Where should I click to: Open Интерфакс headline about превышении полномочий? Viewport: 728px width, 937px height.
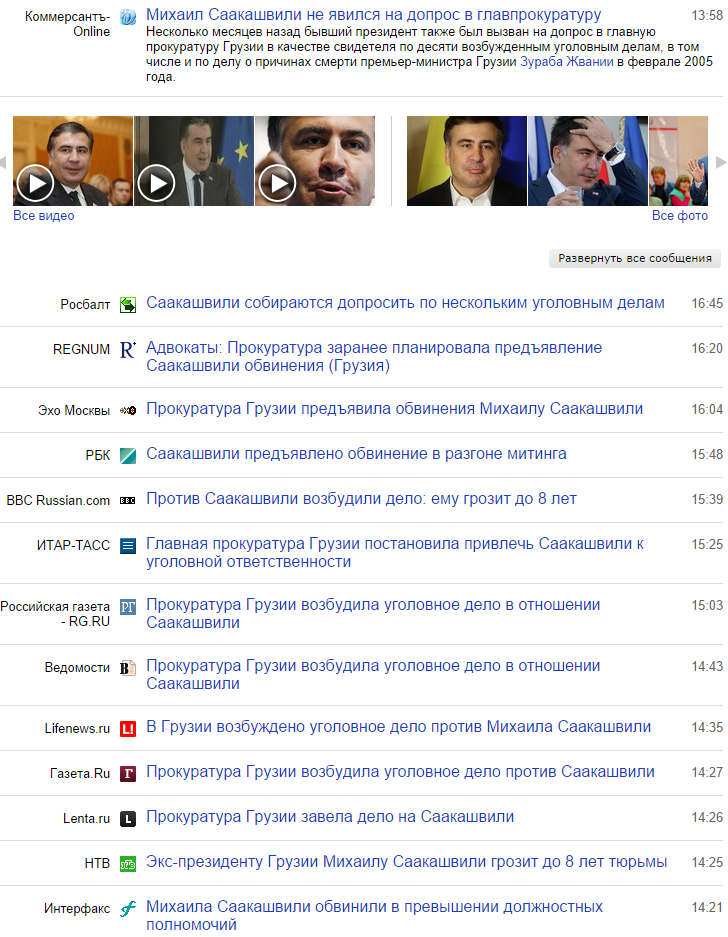click(375, 915)
